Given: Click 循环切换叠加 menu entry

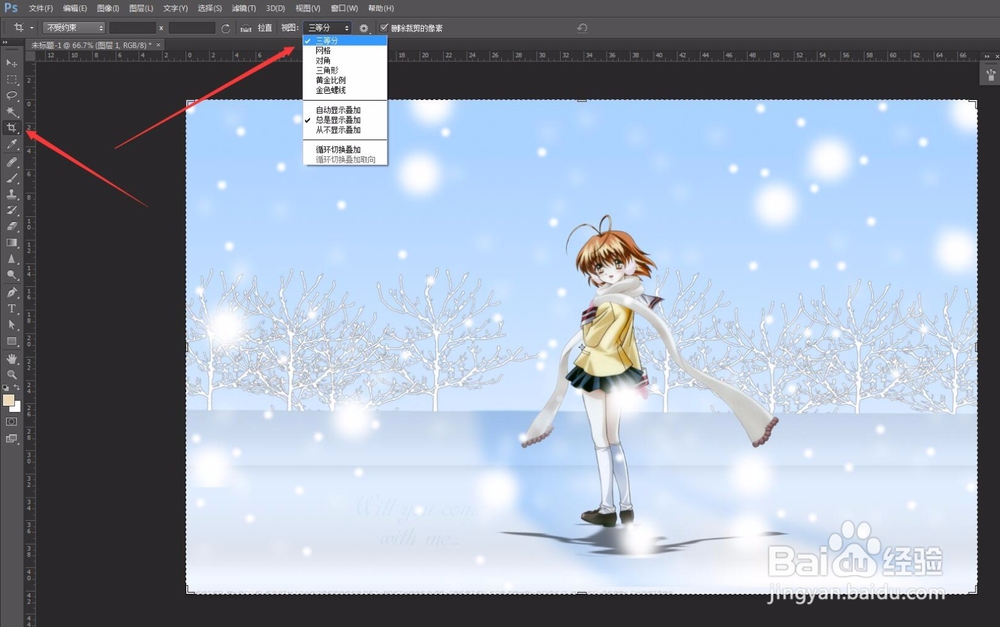Looking at the screenshot, I should click(x=345, y=149).
